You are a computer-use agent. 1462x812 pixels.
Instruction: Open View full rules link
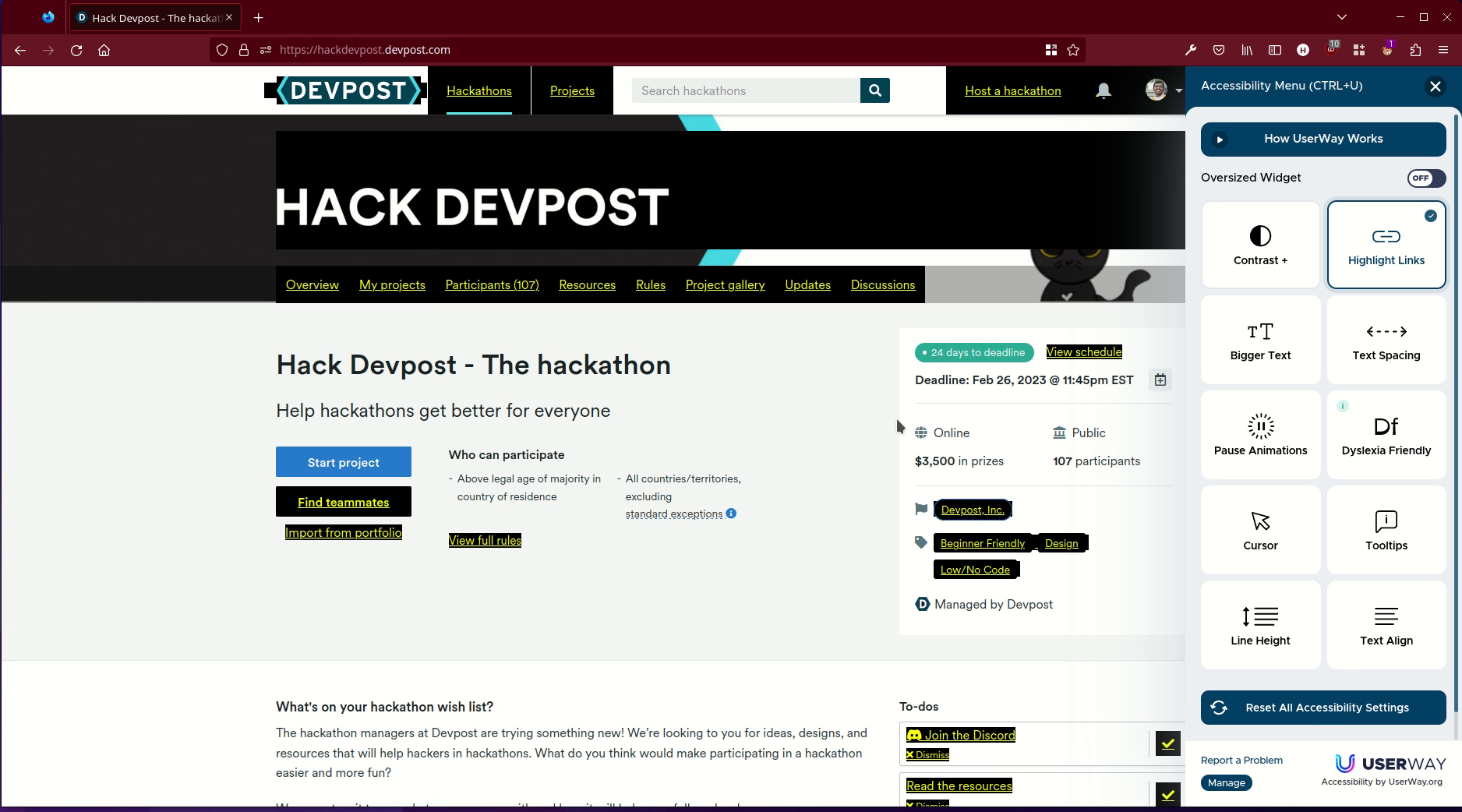(x=485, y=539)
